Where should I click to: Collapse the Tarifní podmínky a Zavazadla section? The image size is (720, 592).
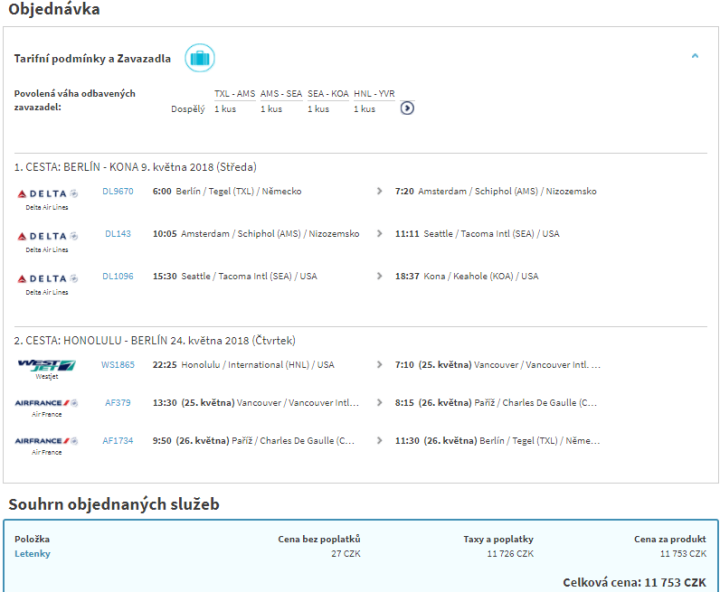pyautogui.click(x=695, y=57)
